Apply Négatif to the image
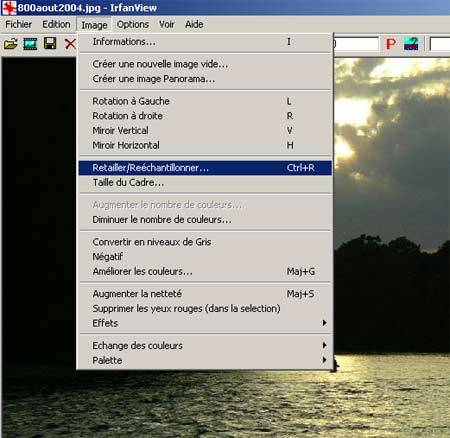 click(205, 257)
